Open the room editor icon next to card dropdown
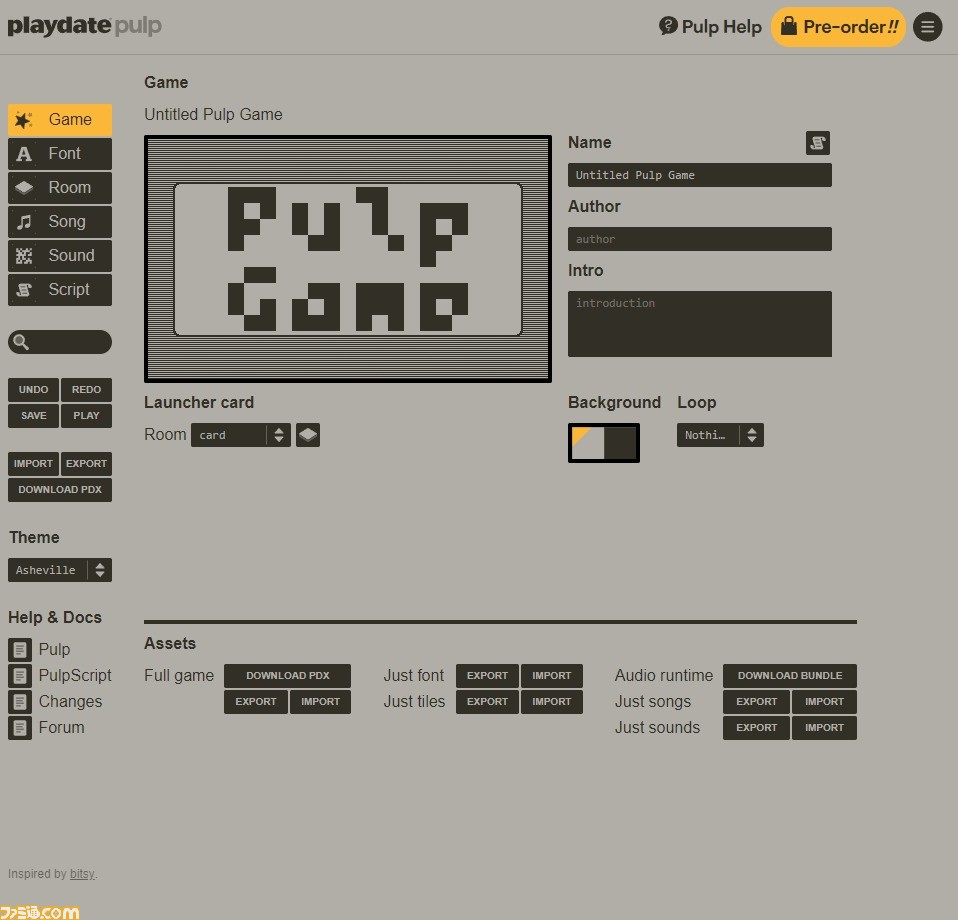The height and width of the screenshot is (920, 958). tap(308, 435)
